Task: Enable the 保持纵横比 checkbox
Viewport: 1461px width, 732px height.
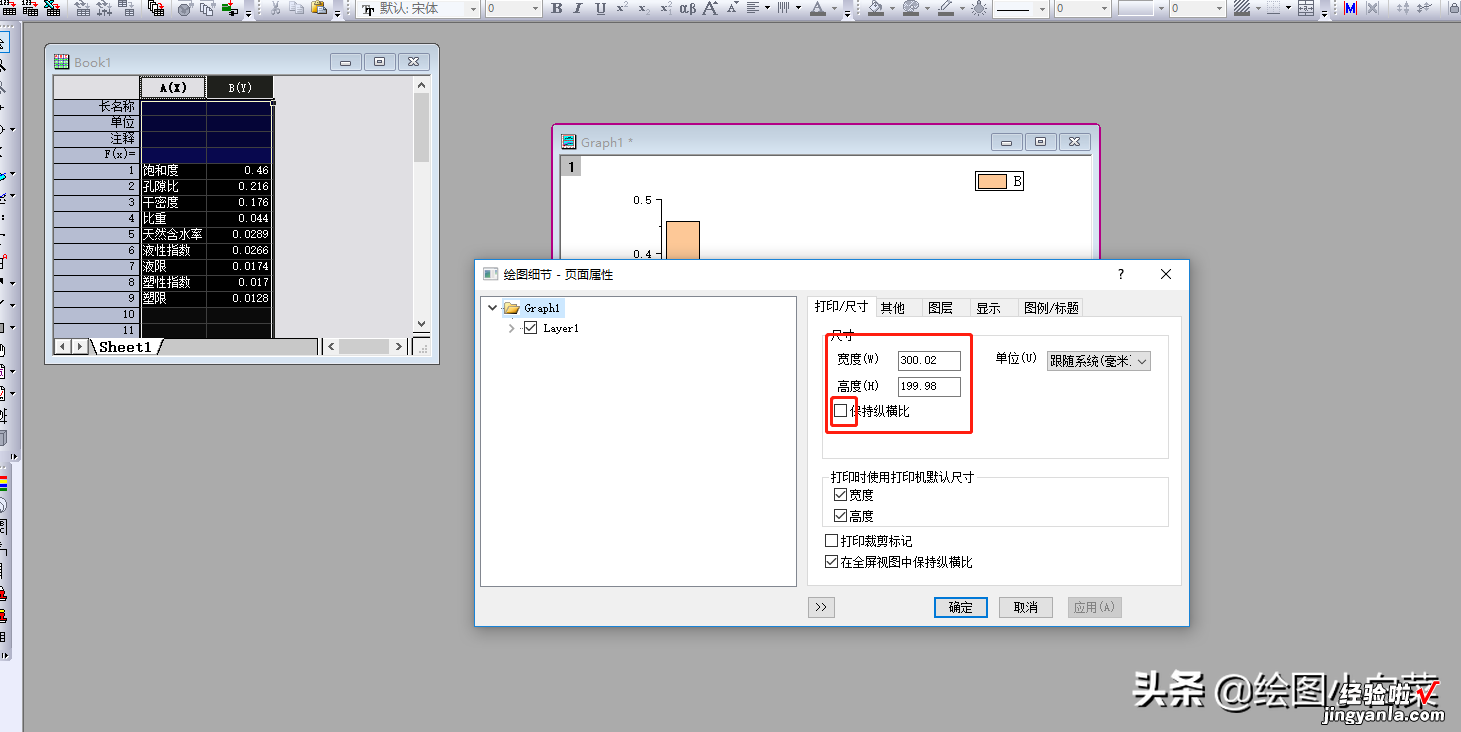Action: pos(840,411)
